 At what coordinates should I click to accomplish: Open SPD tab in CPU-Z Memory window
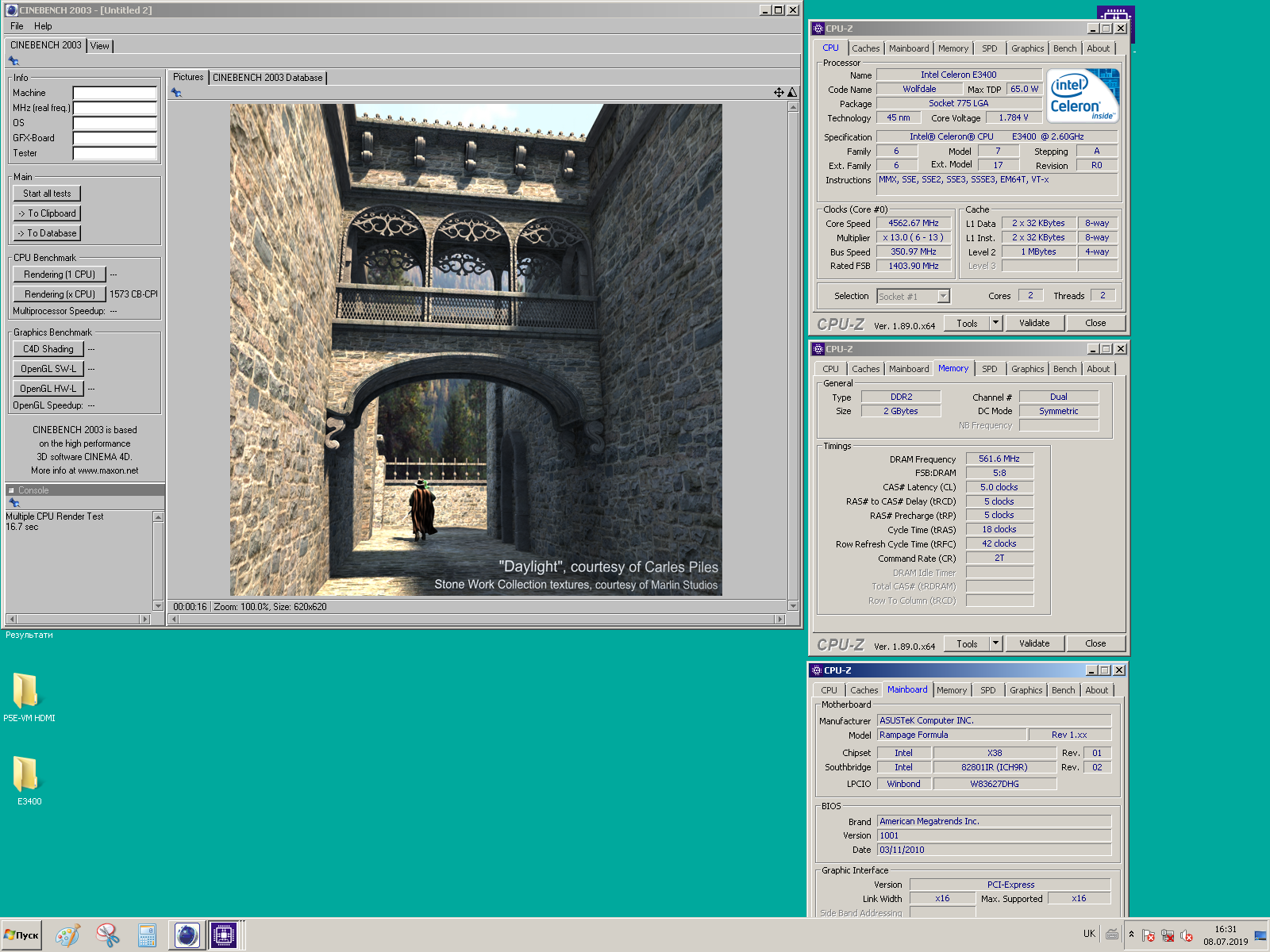tap(990, 369)
